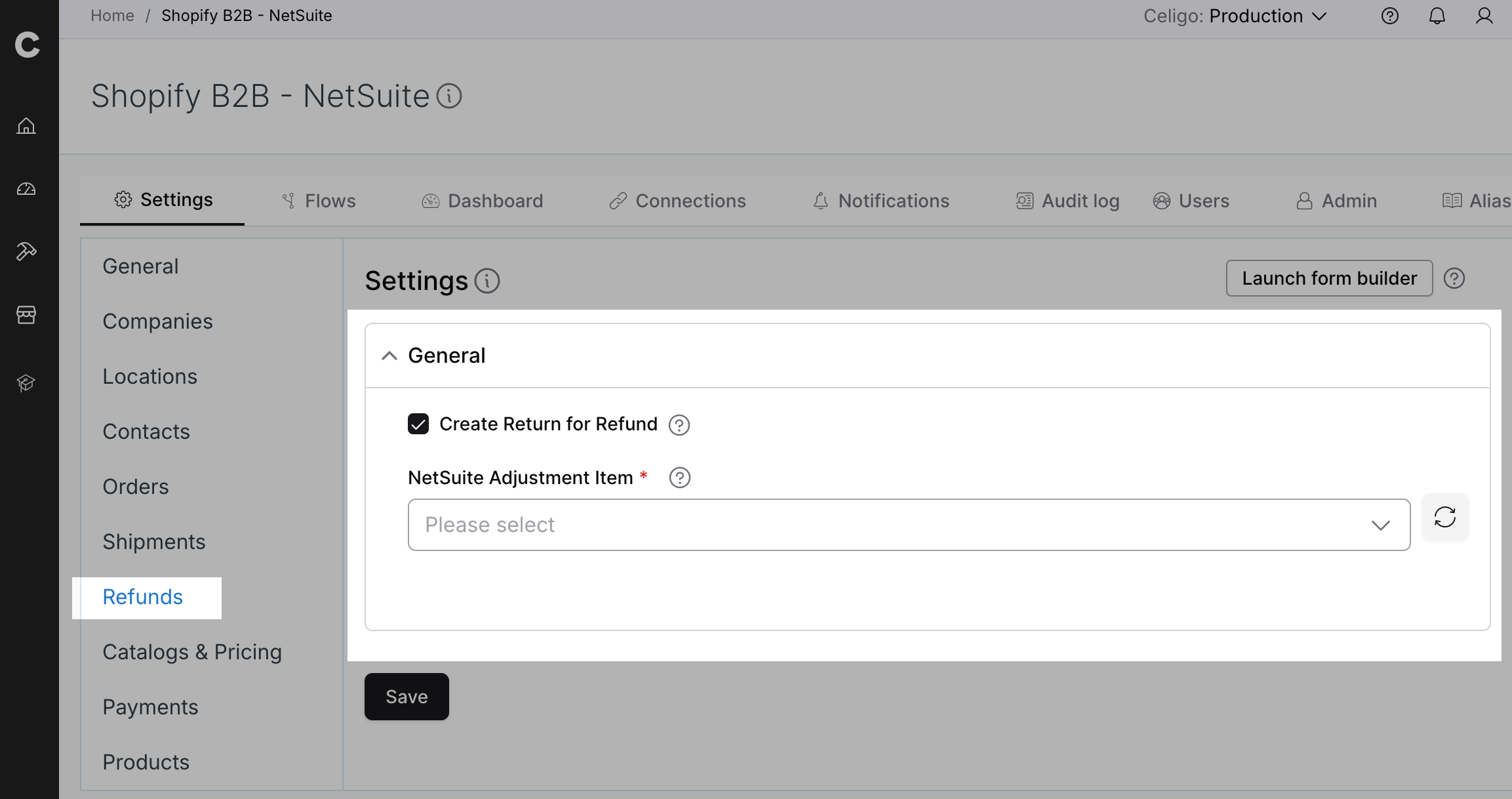Viewport: 1512px width, 799px height.
Task: Switch to the Connections tab
Action: (x=677, y=201)
